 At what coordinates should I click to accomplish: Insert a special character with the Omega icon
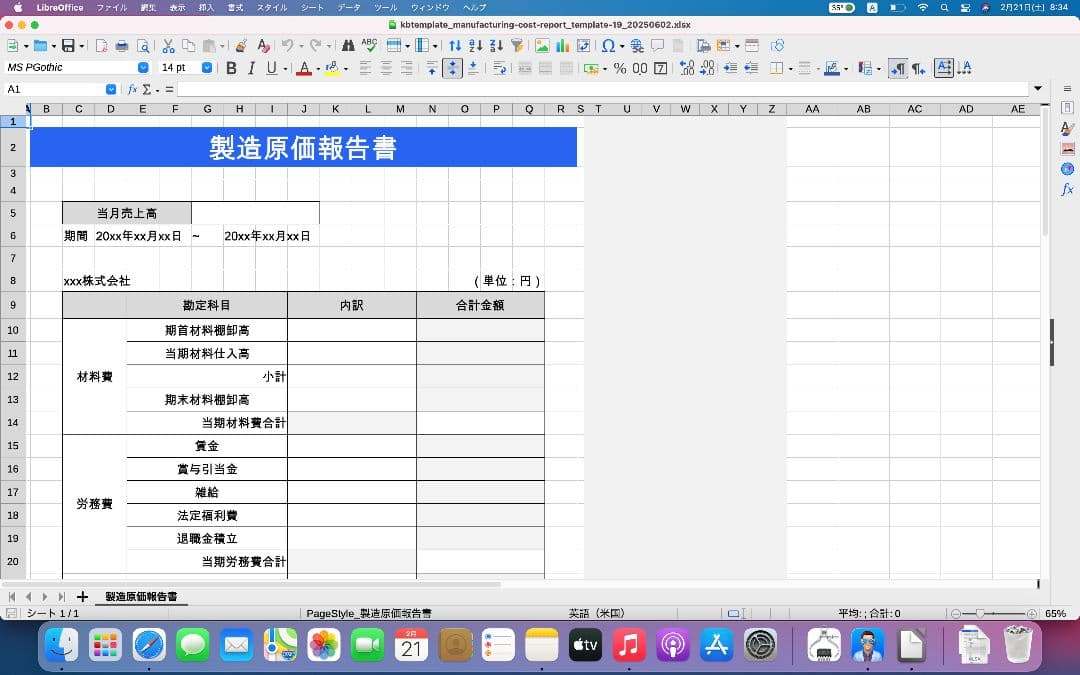[x=605, y=45]
